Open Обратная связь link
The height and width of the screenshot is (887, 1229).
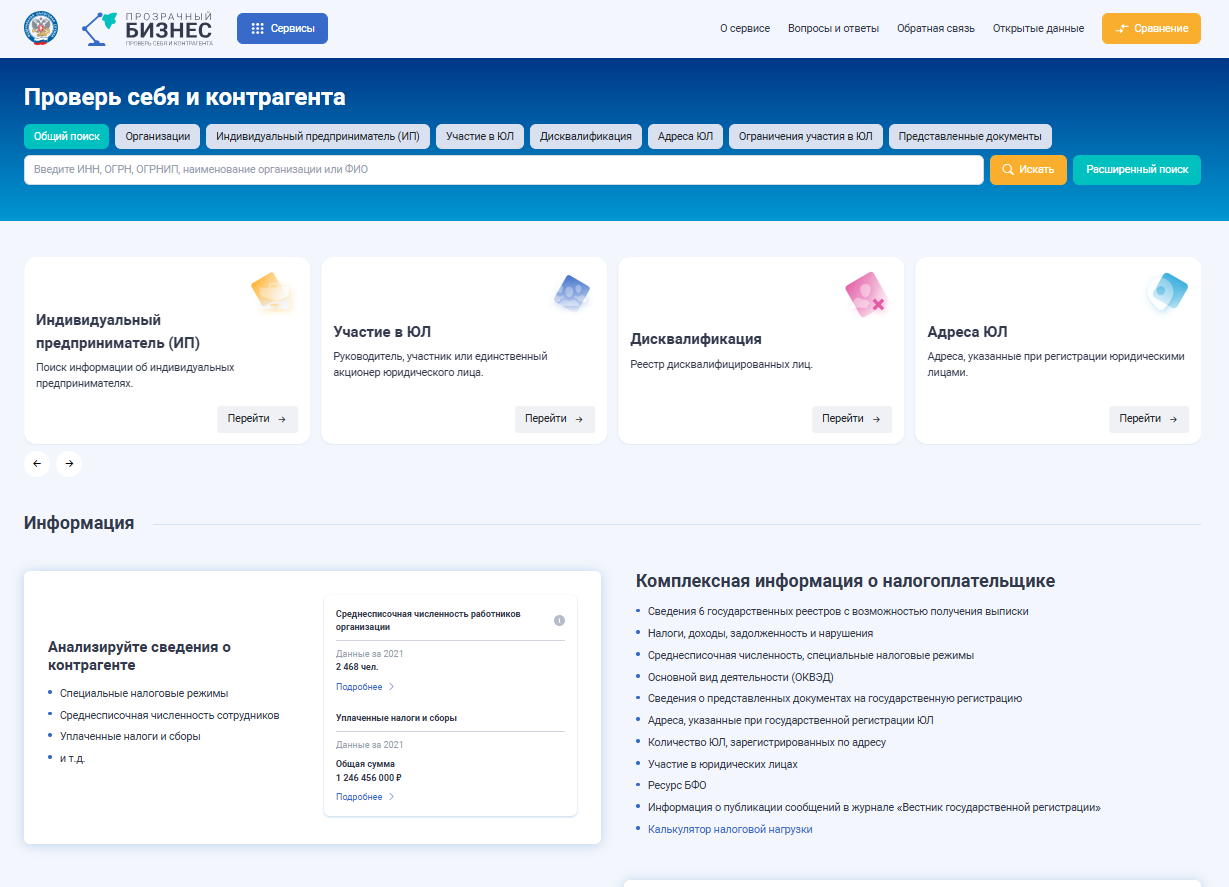coord(936,29)
